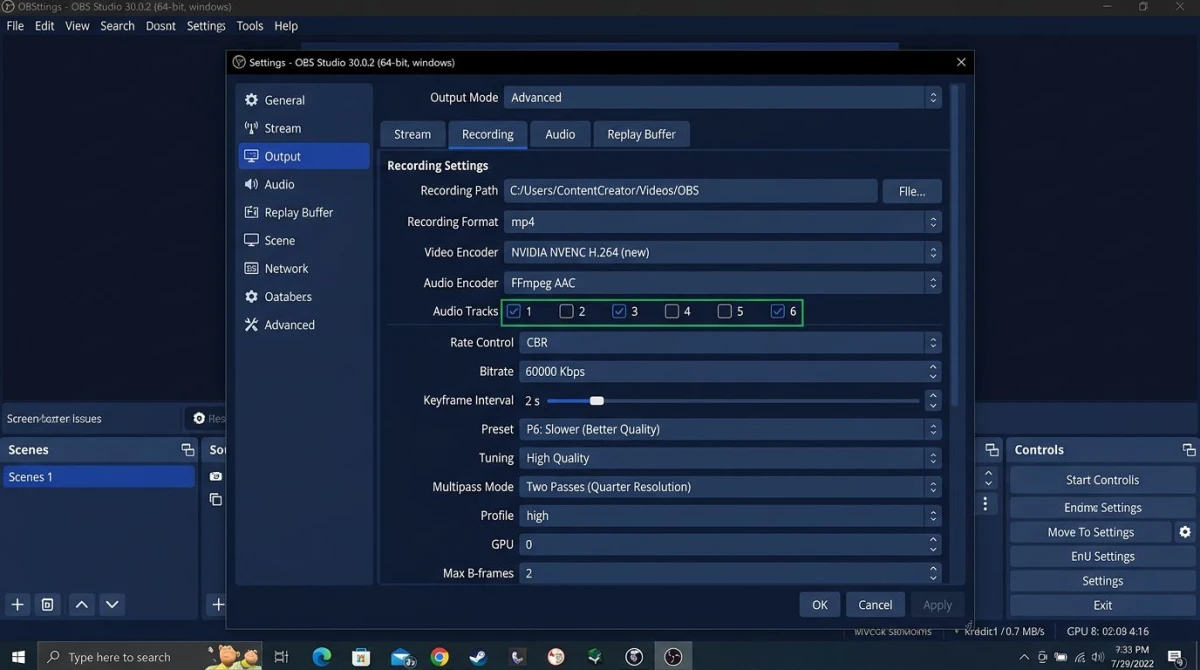Open the Oatabers settings section

pyautogui.click(x=304, y=296)
